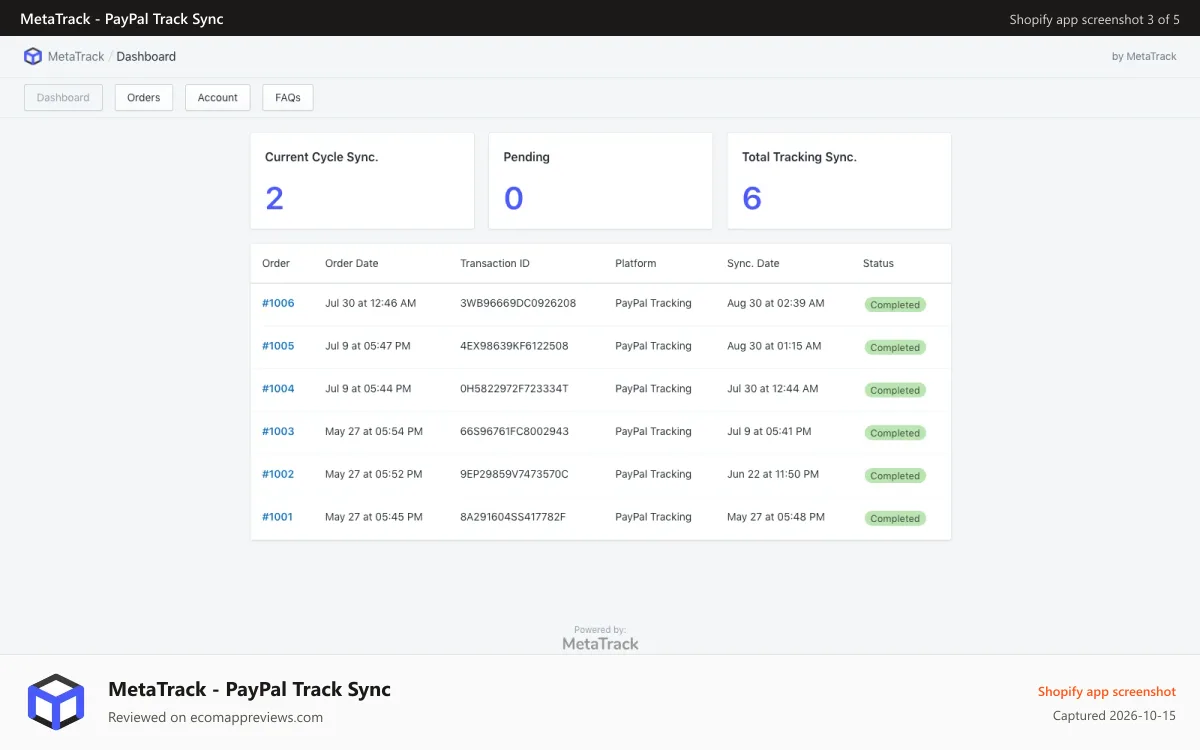This screenshot has height=750, width=1200.
Task: Click the Platform column header
Action: (636, 263)
